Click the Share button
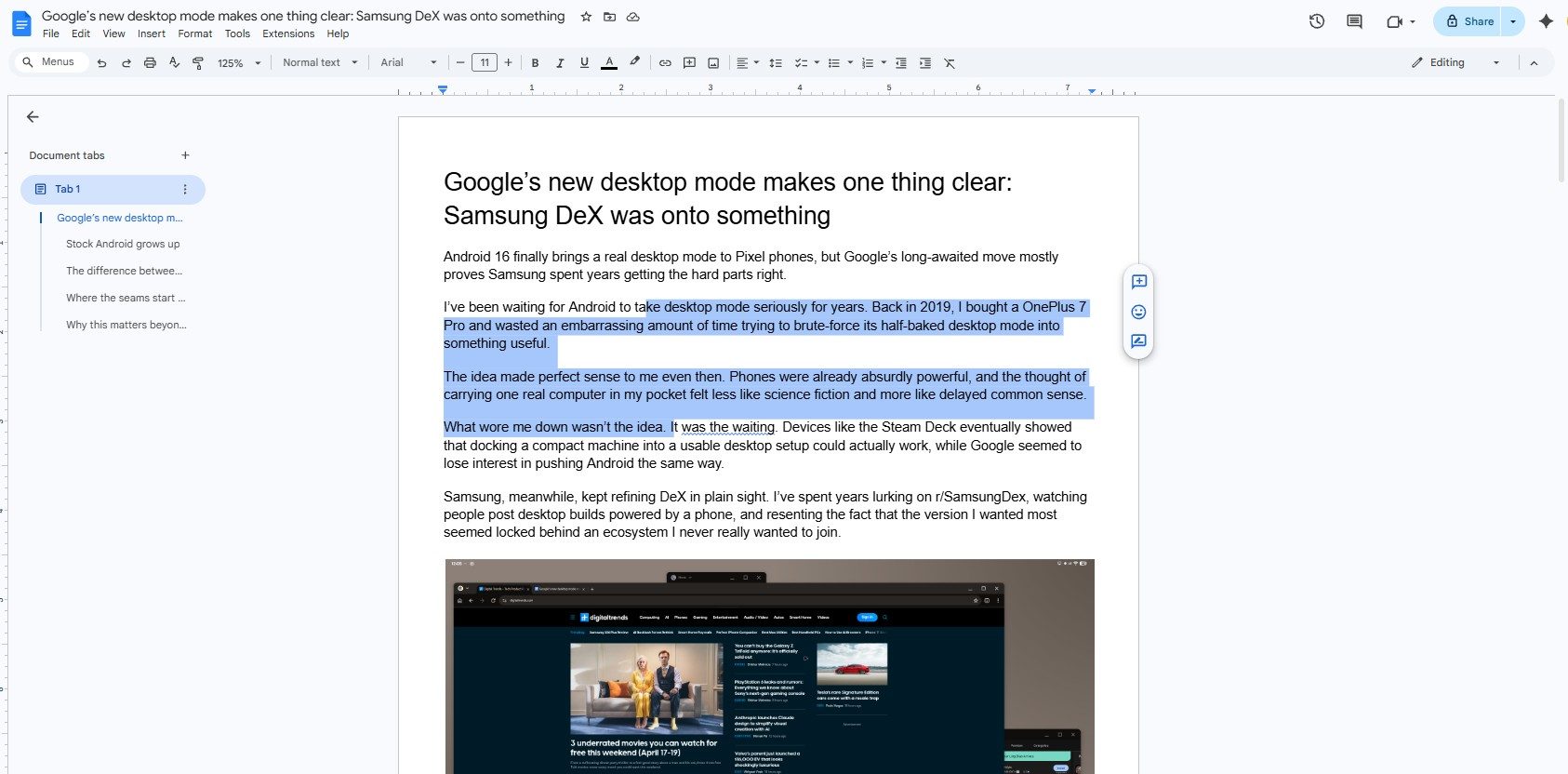 [x=1468, y=21]
